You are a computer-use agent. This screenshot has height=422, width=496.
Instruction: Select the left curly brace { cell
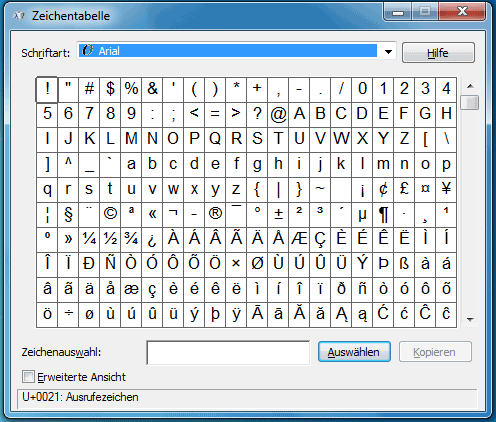257,190
